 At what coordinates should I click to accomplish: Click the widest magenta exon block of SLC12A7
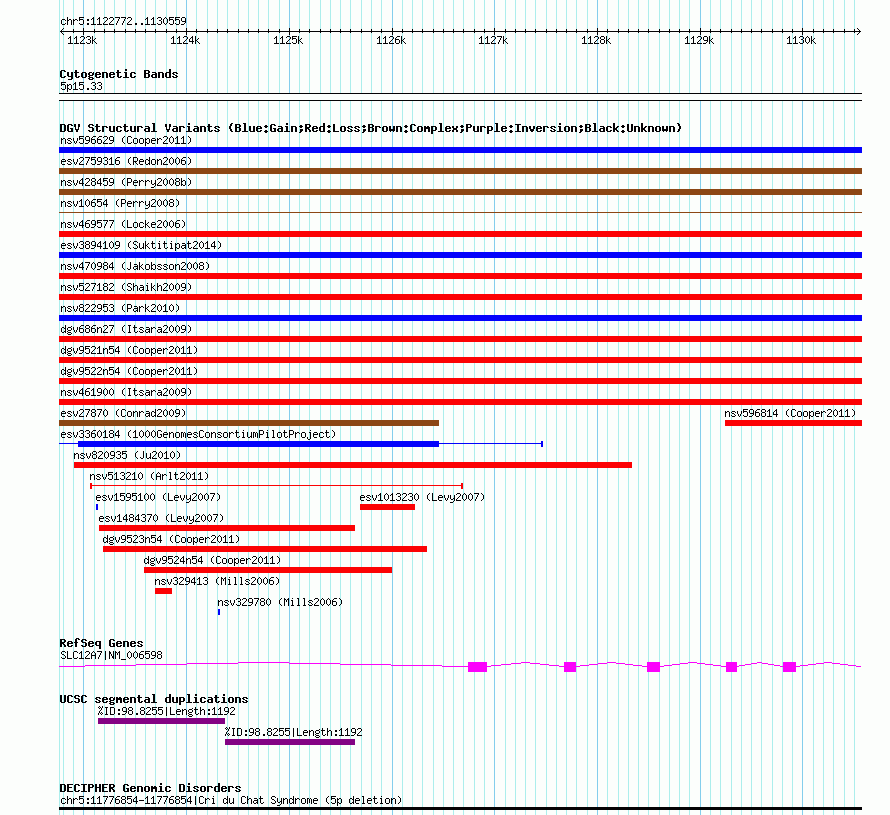477,667
